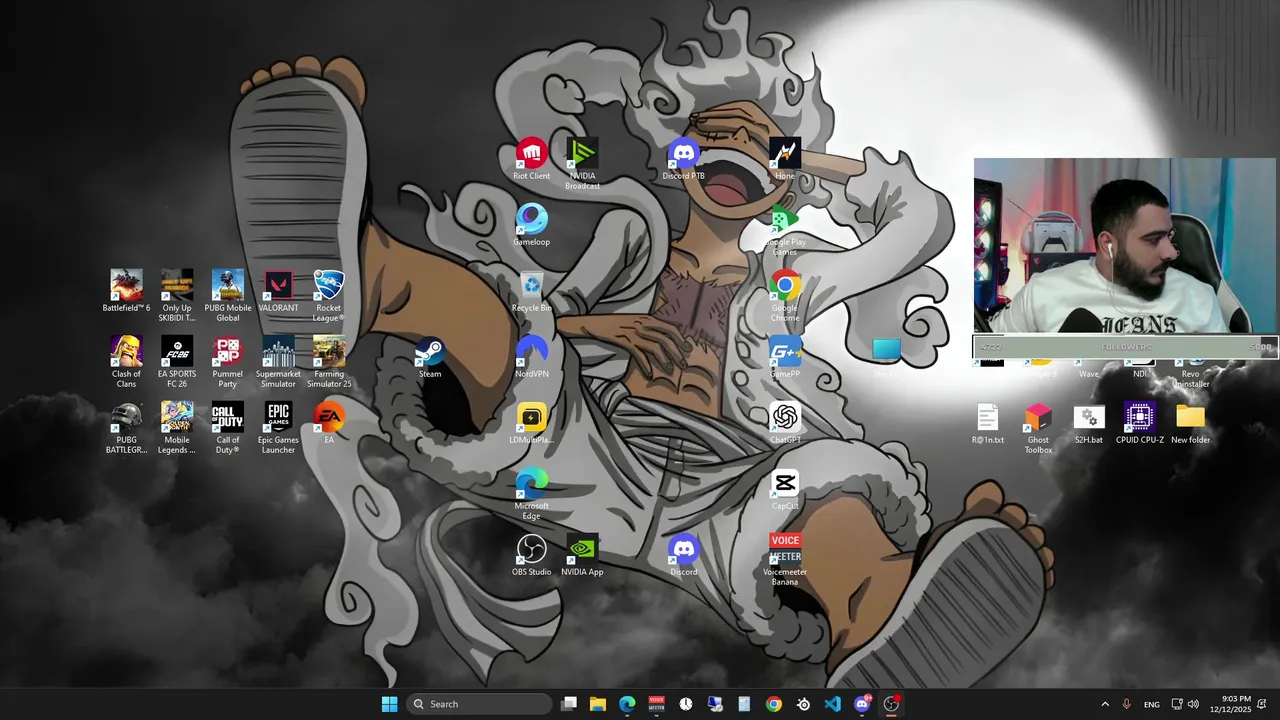Screen dimensions: 1280x720
Task: Open File Explorer from the taskbar
Action: pos(598,704)
